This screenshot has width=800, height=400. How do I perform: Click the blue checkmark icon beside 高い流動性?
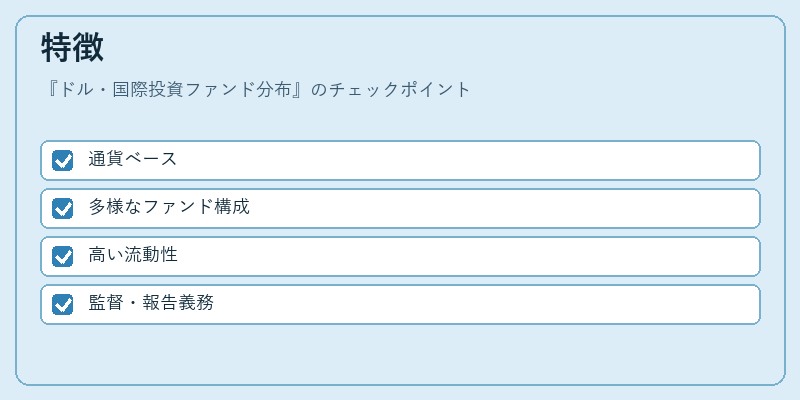[x=63, y=256]
